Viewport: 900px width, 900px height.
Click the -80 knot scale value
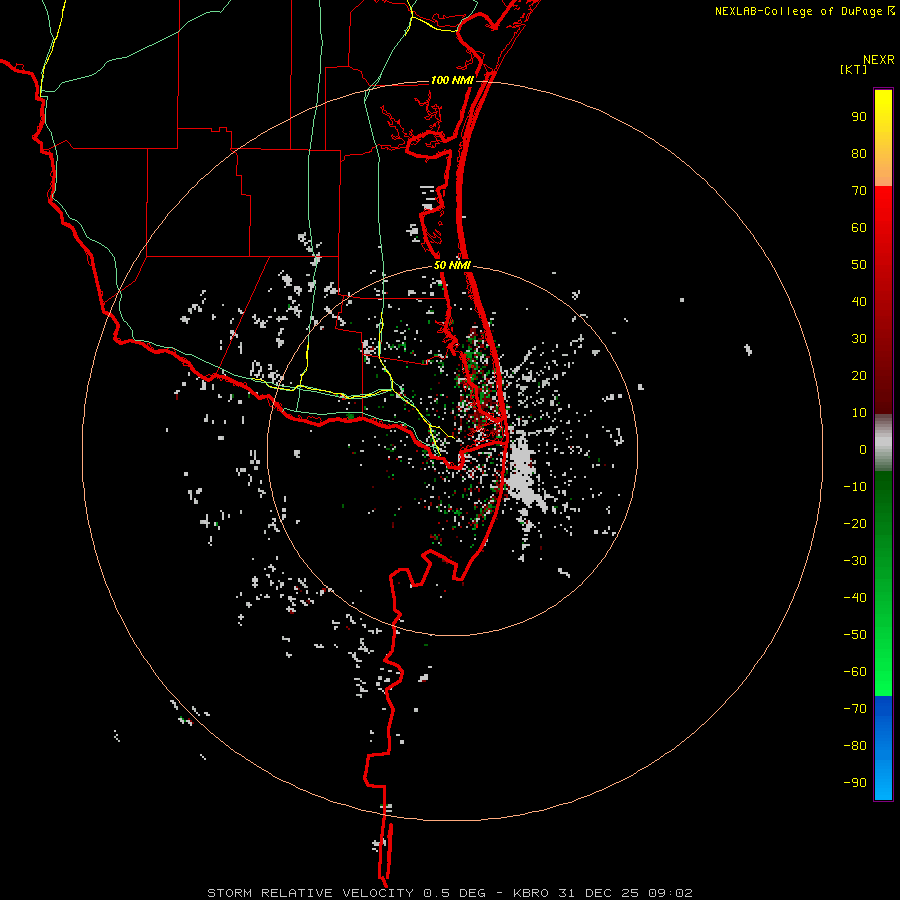[x=855, y=746]
